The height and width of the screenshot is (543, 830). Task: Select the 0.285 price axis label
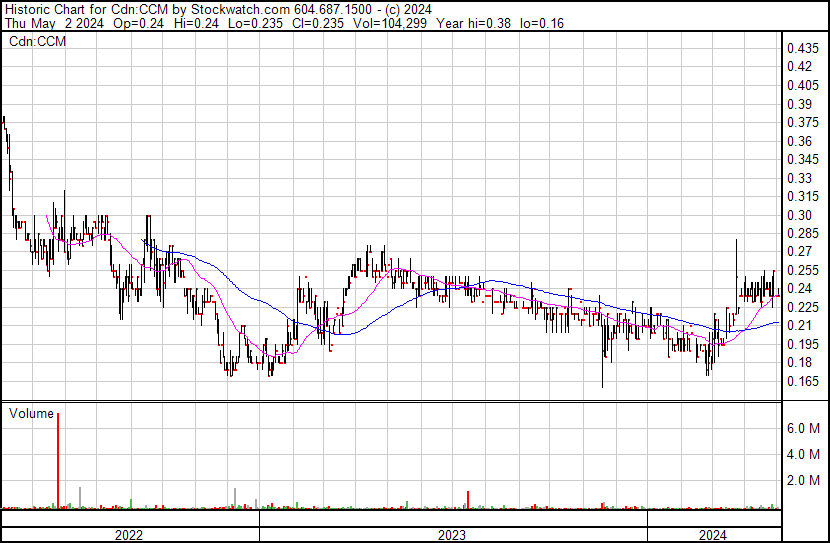(803, 233)
